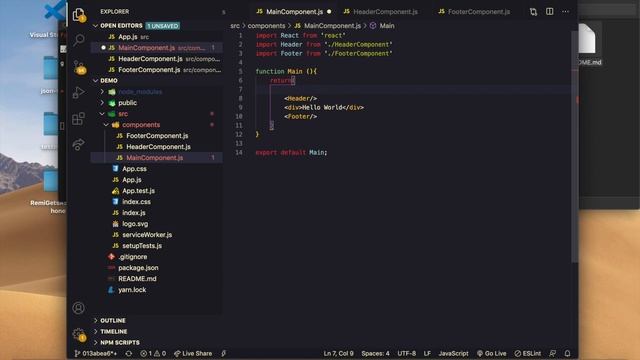
Task: Place cursor on export default Main line
Action: pos(291,153)
